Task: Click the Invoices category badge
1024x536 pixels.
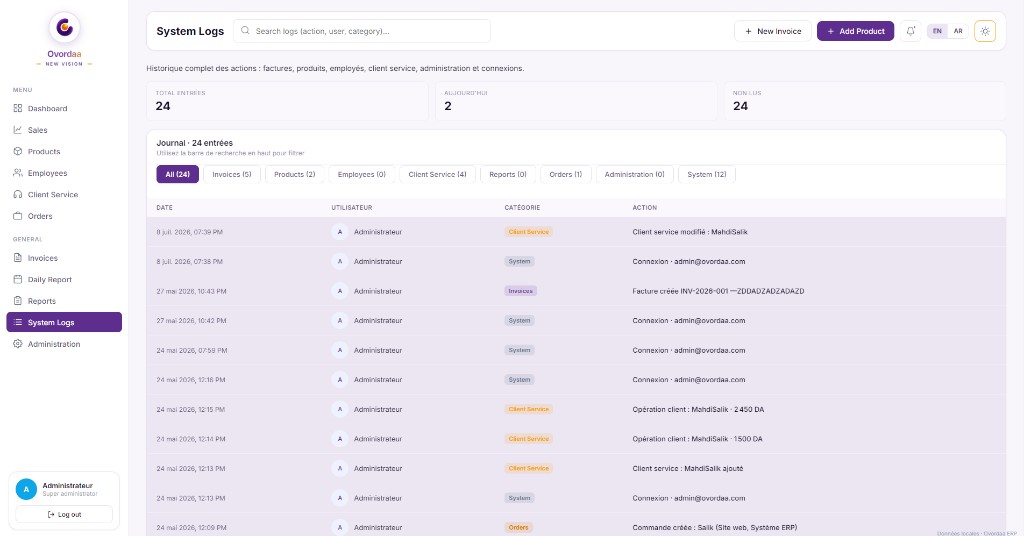Action: click(x=520, y=291)
